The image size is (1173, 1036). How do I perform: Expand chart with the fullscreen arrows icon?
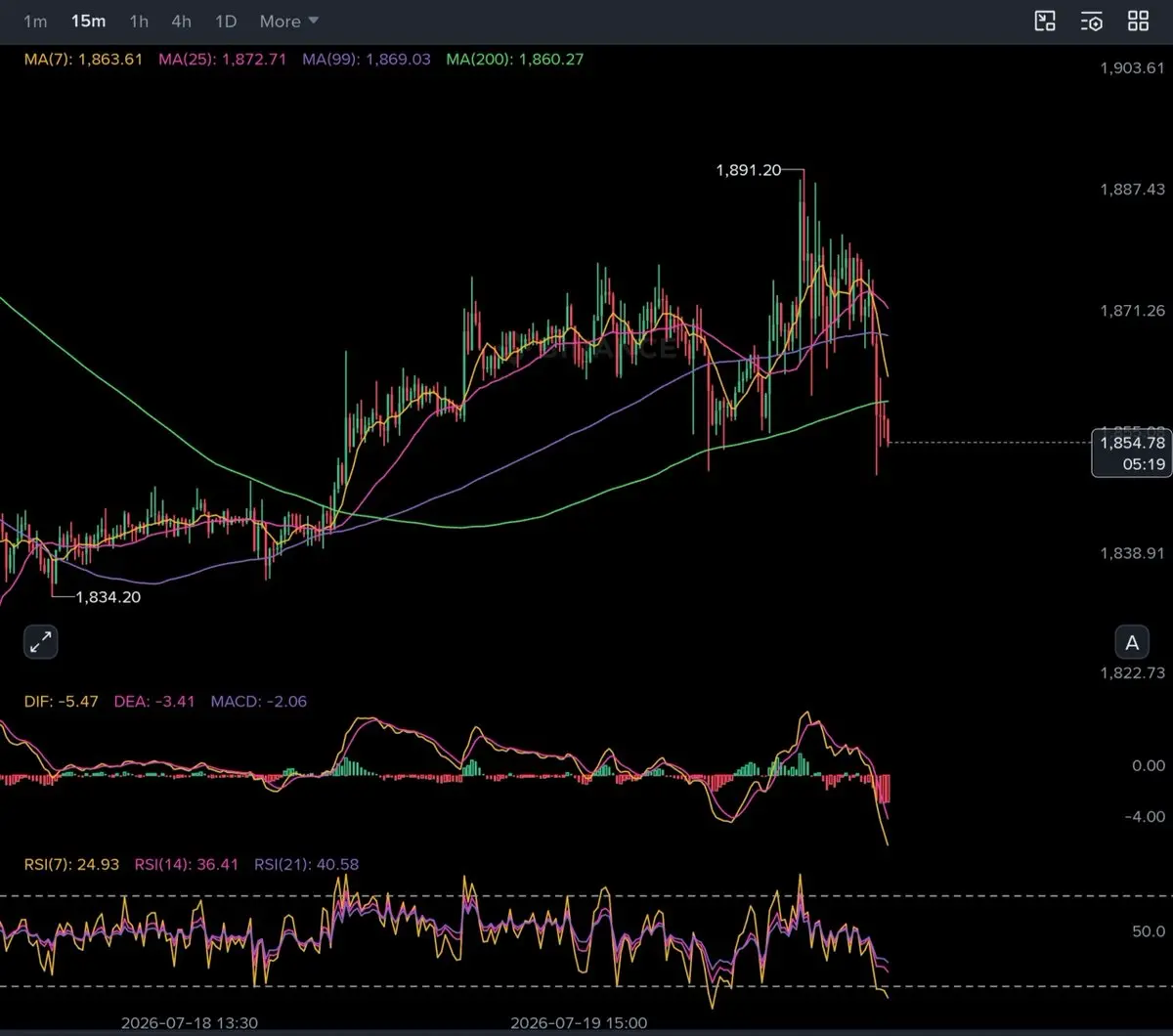41,642
